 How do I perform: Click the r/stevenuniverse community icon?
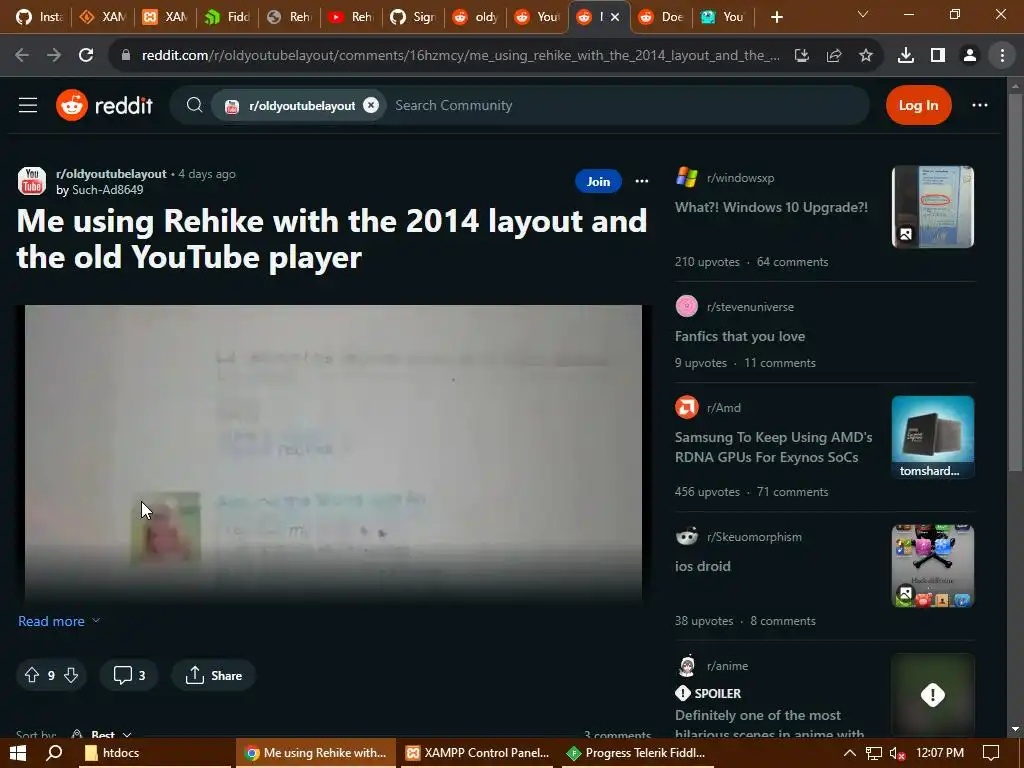pos(686,306)
